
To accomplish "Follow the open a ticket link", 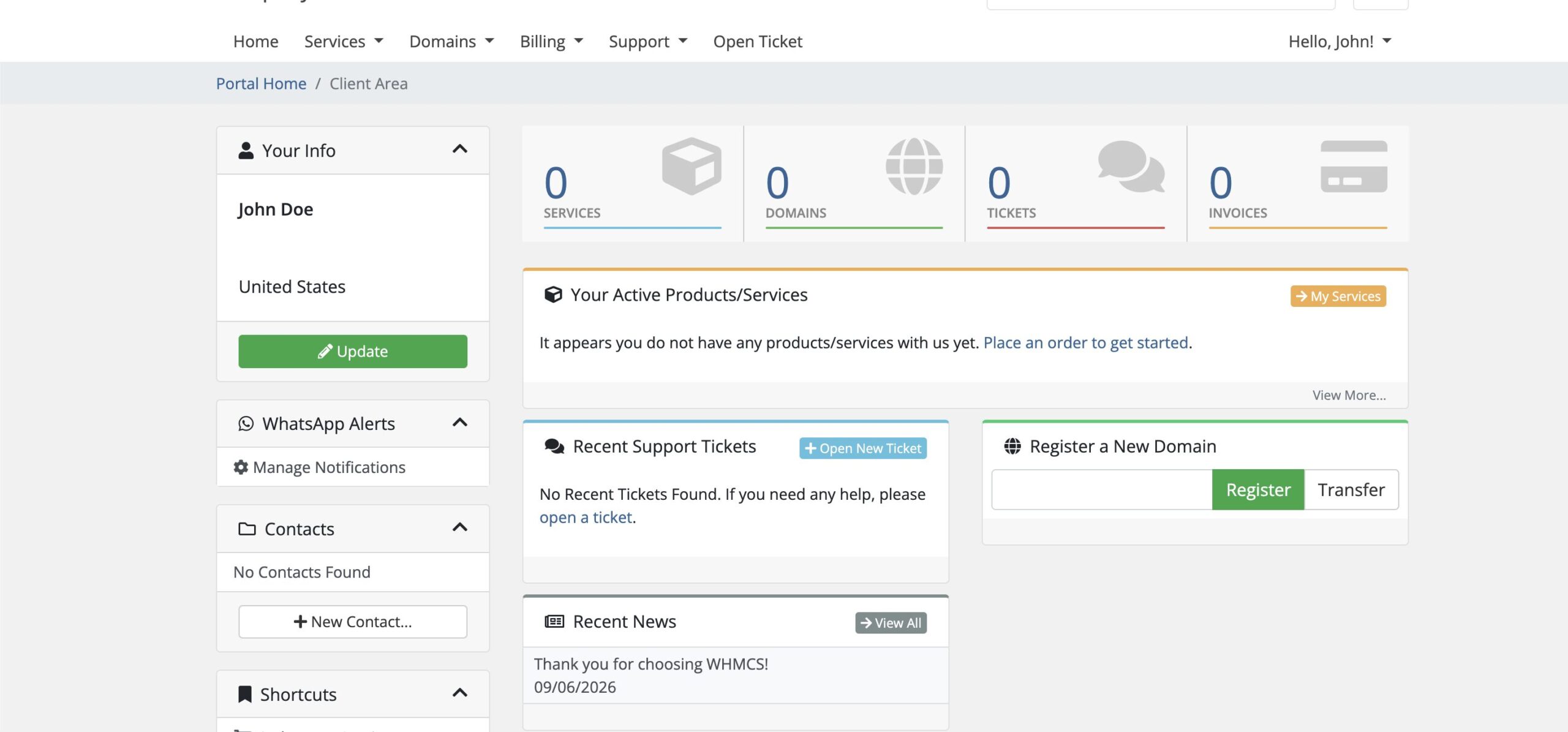I will pos(586,518).
